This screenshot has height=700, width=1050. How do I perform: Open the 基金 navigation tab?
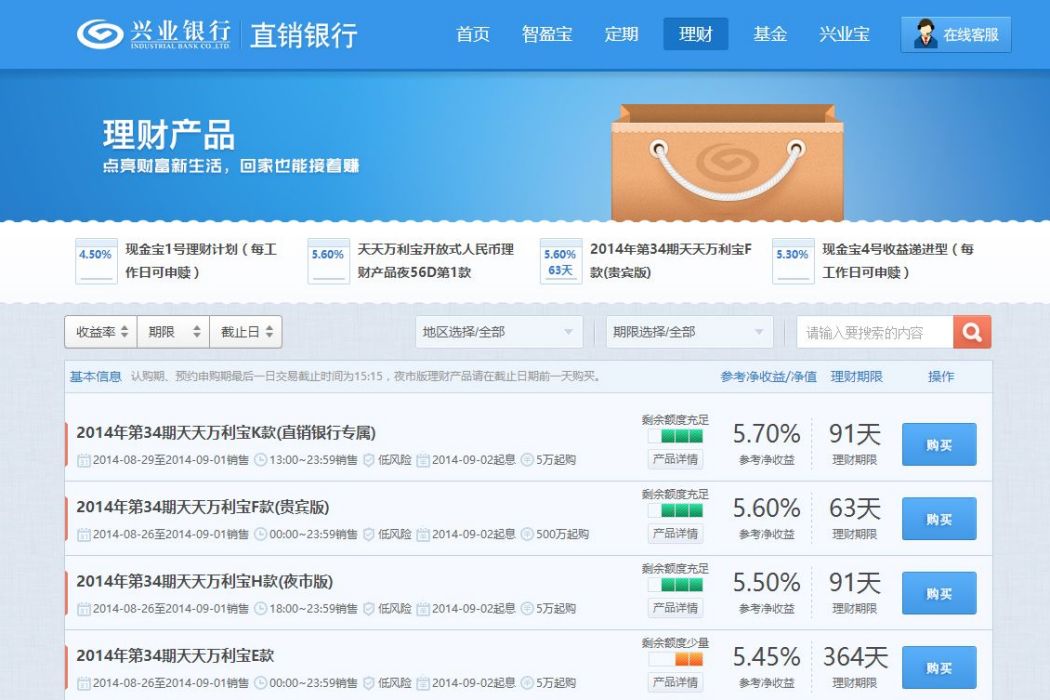(x=769, y=33)
